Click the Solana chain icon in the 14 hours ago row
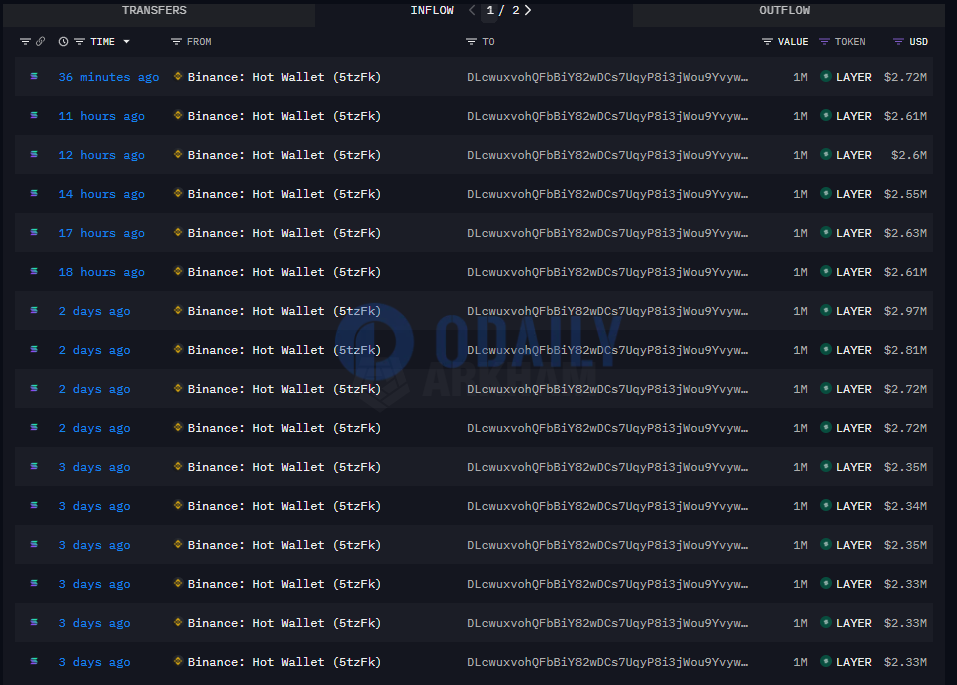 tap(34, 194)
